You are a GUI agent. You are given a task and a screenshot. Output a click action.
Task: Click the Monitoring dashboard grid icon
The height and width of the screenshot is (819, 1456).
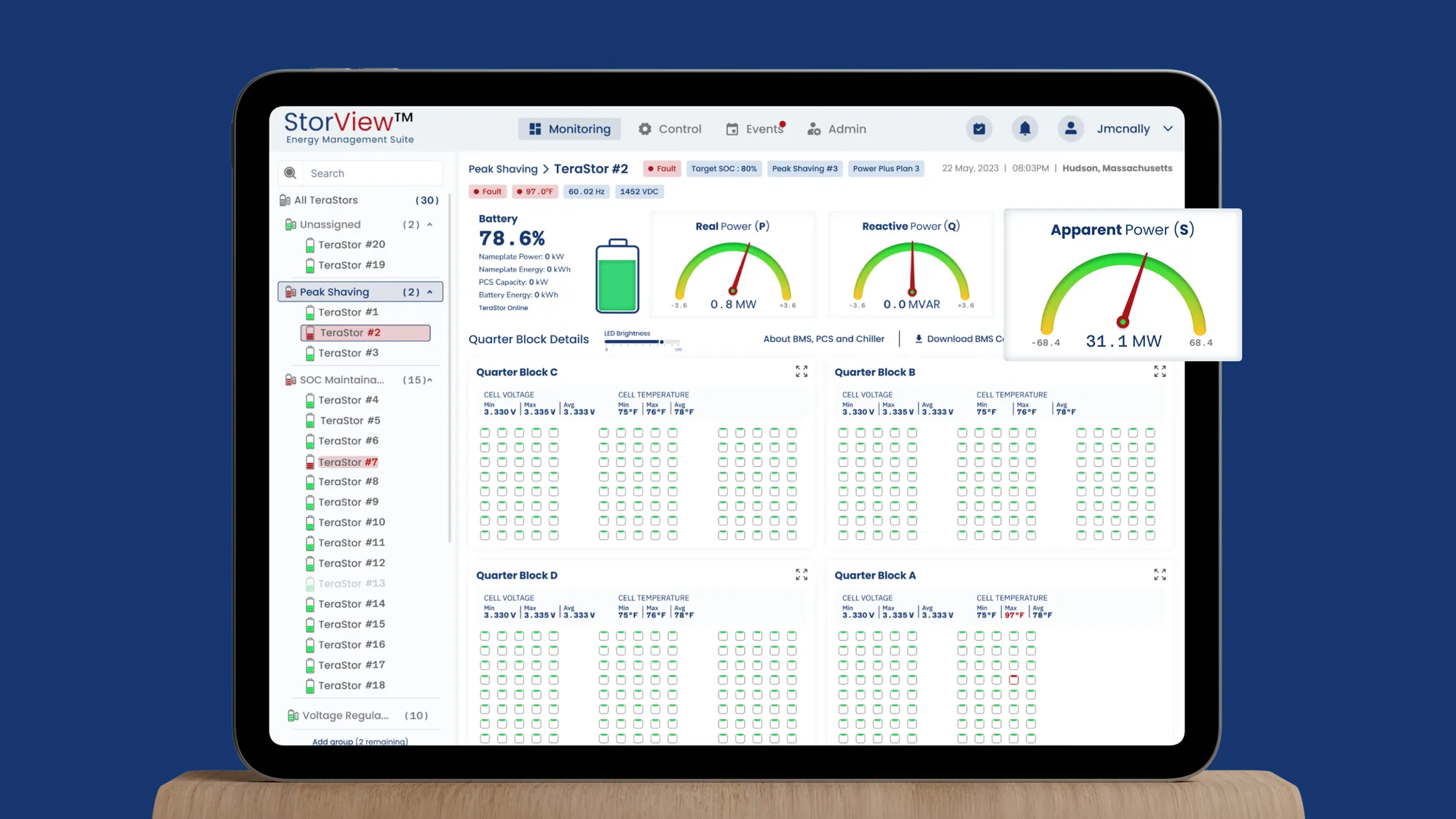[x=535, y=129]
